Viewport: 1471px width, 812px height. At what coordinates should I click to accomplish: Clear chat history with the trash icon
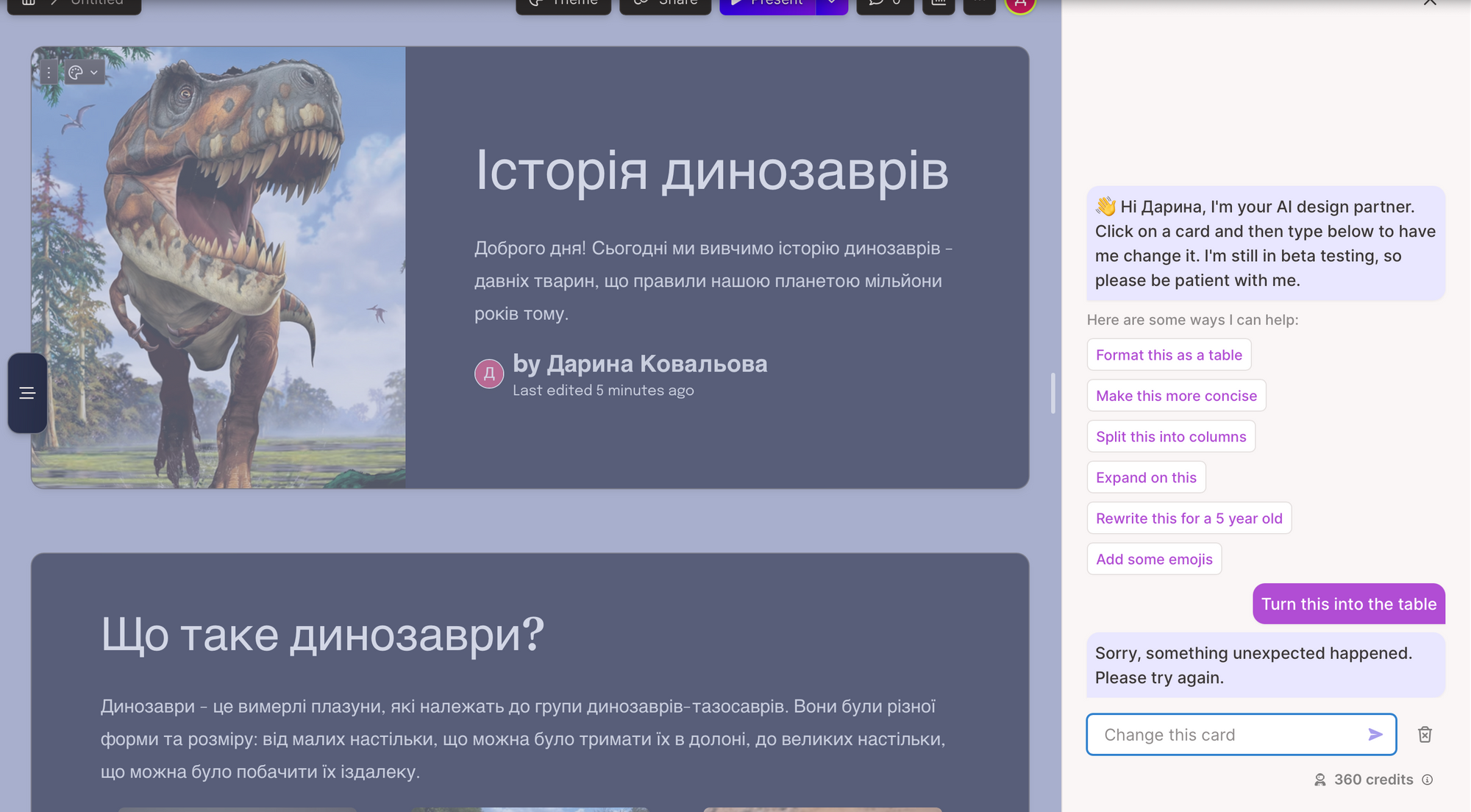pyautogui.click(x=1425, y=734)
